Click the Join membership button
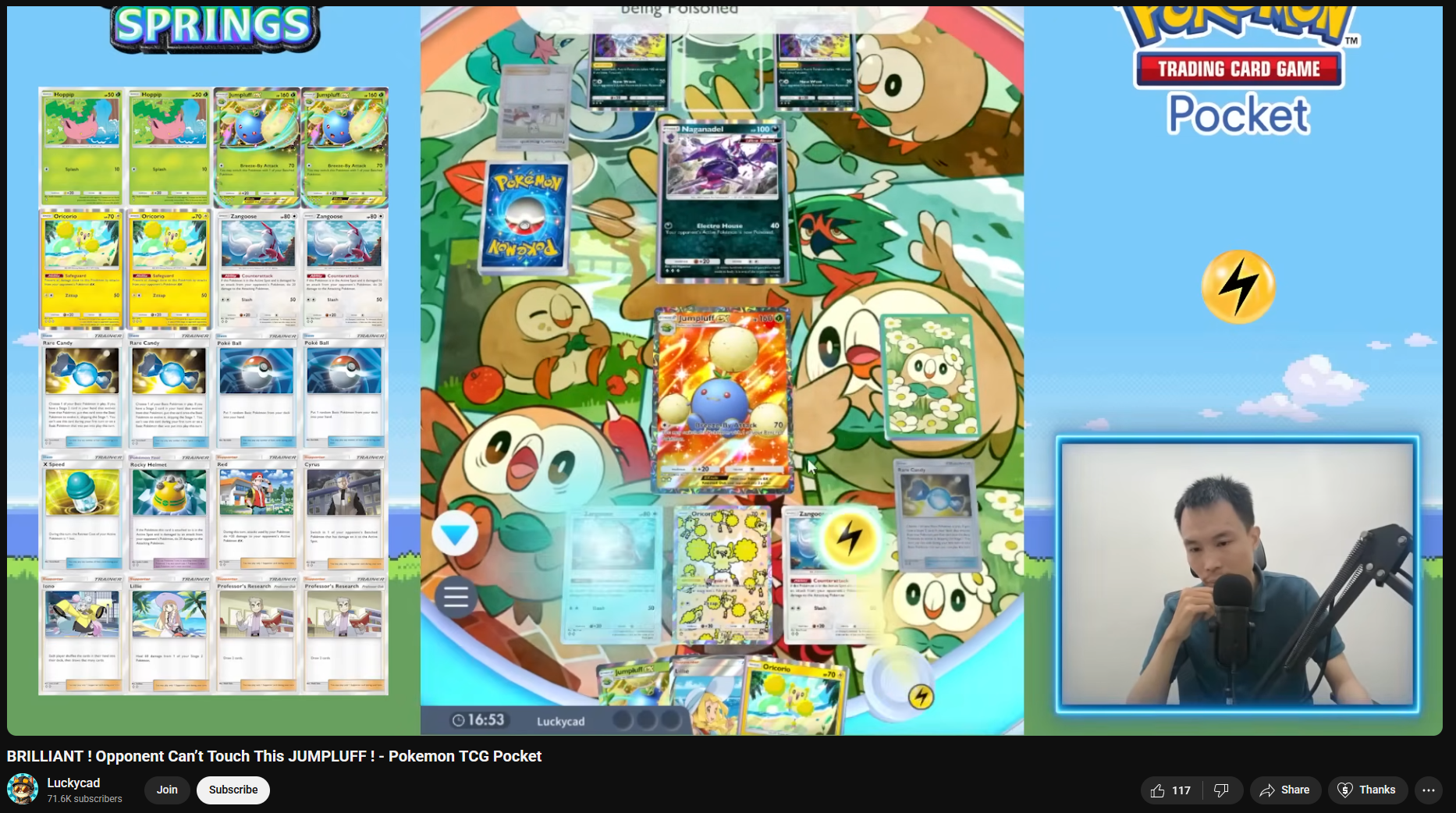The image size is (1456, 813). (x=167, y=790)
